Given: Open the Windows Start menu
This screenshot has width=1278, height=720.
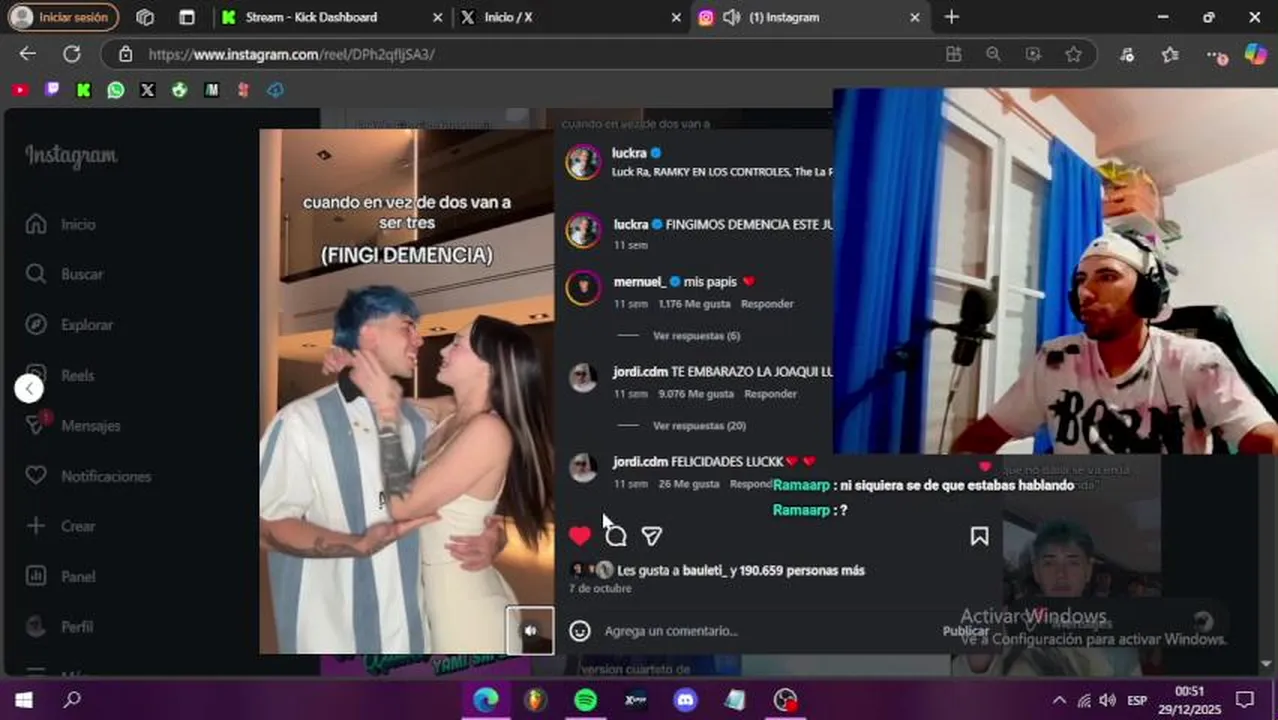Looking at the screenshot, I should 23,700.
